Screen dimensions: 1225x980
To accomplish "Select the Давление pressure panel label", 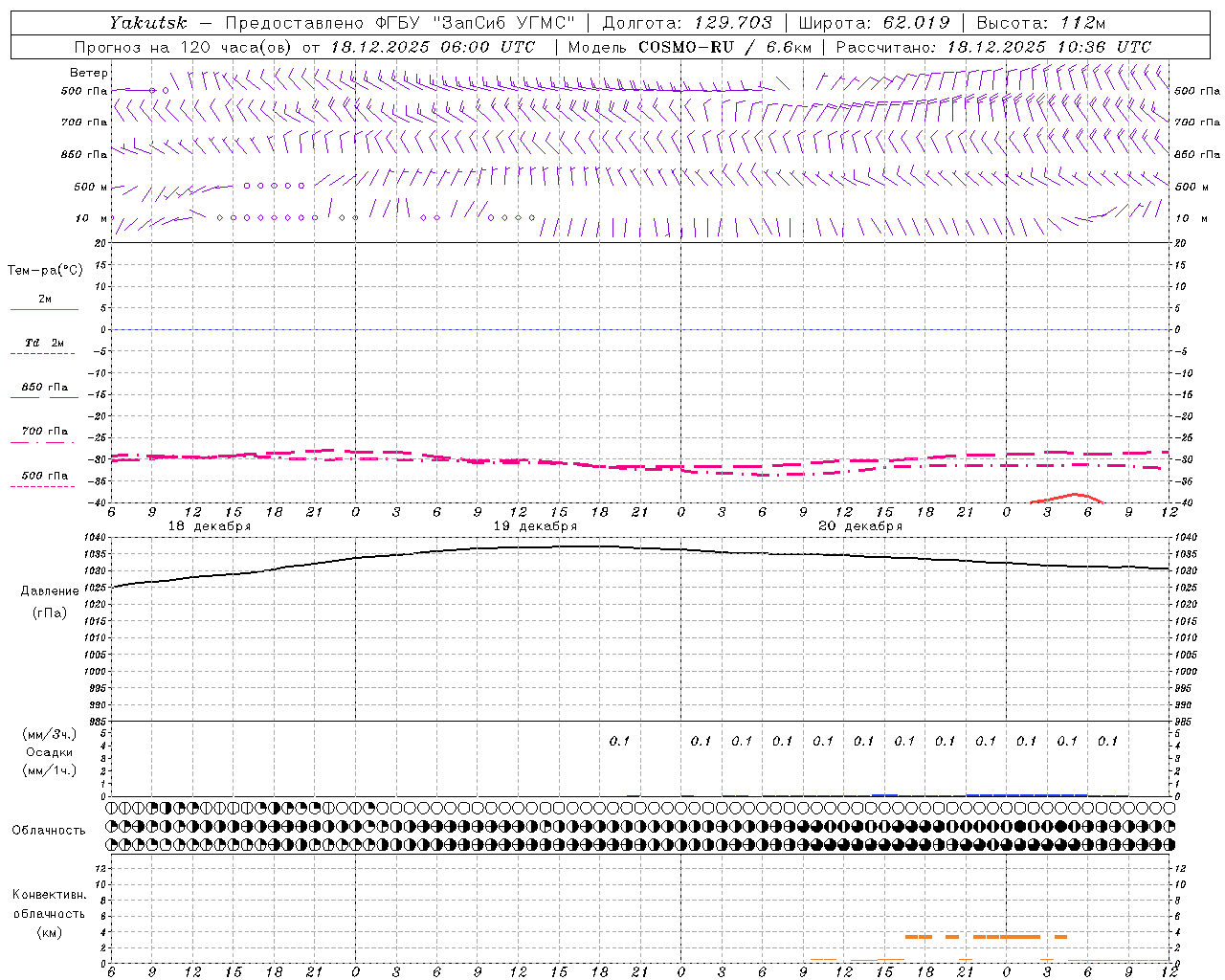I will click(x=50, y=591).
